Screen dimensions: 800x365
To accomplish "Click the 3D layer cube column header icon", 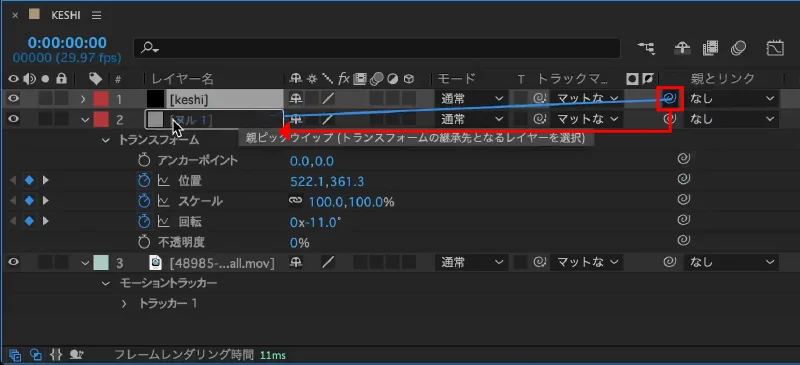I will (x=408, y=79).
